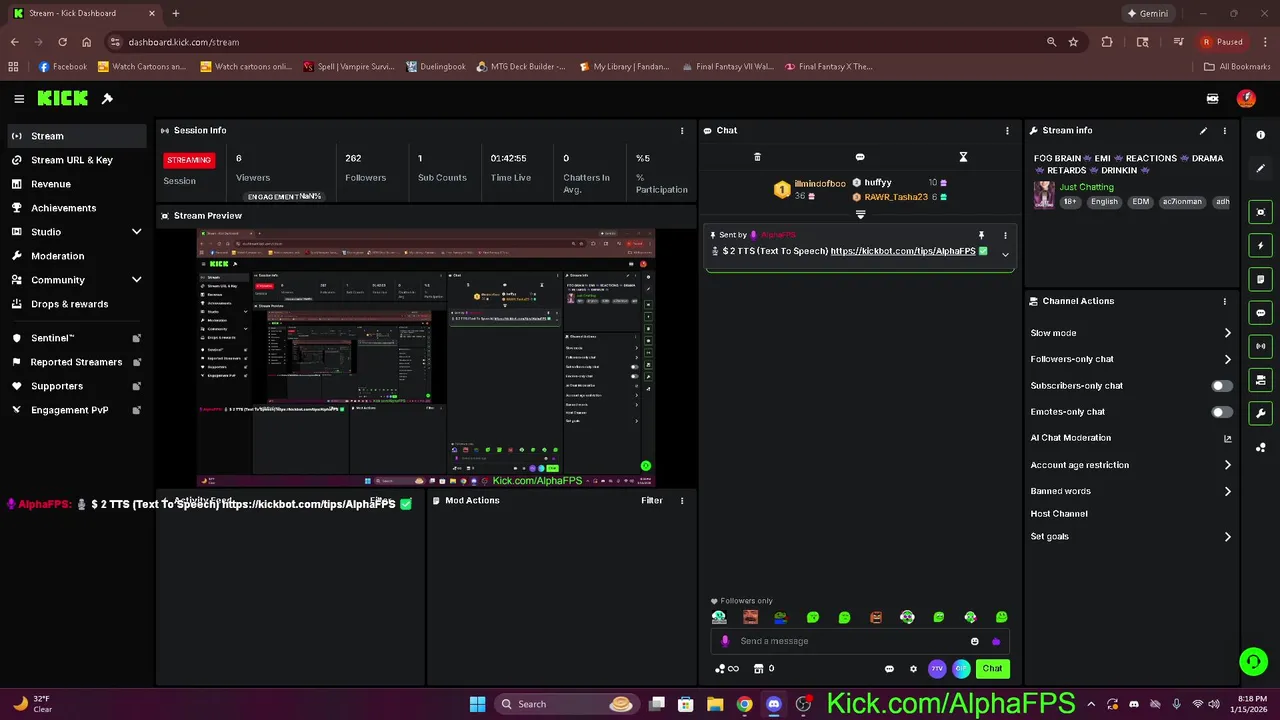Toggle the broadcast signal widget in the right sidebar

point(1260,346)
